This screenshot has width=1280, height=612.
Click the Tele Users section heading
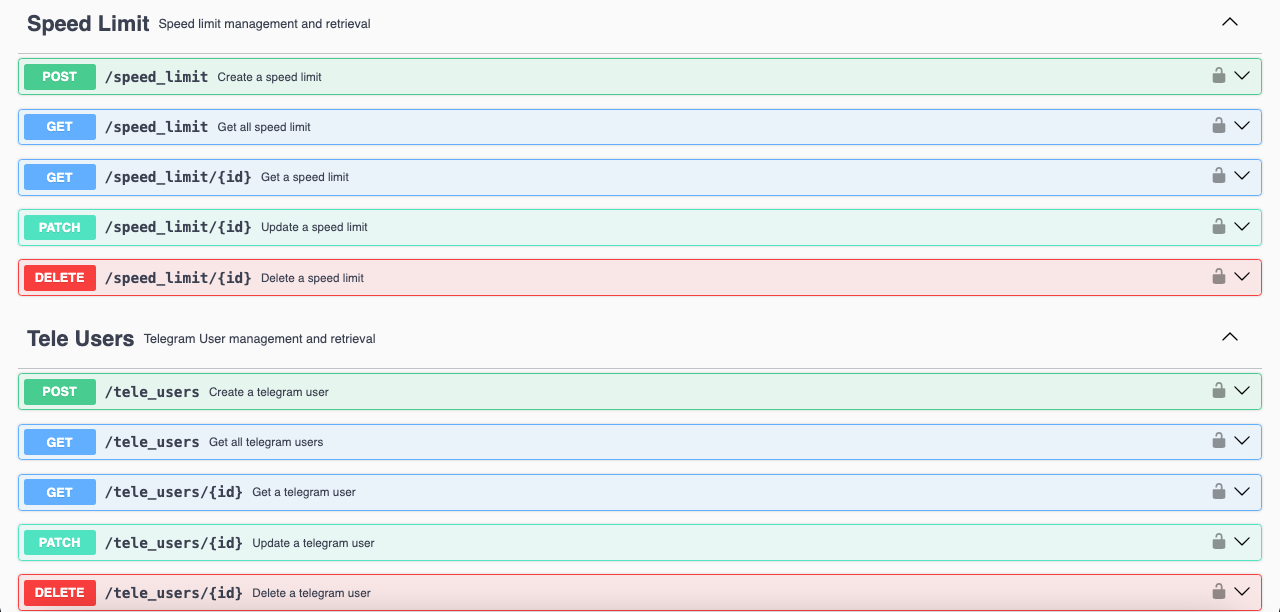point(81,339)
